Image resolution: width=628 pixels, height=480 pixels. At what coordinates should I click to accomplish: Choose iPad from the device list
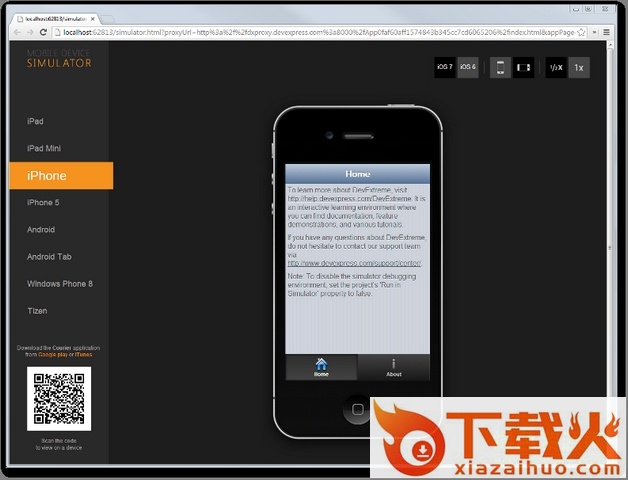tap(36, 121)
